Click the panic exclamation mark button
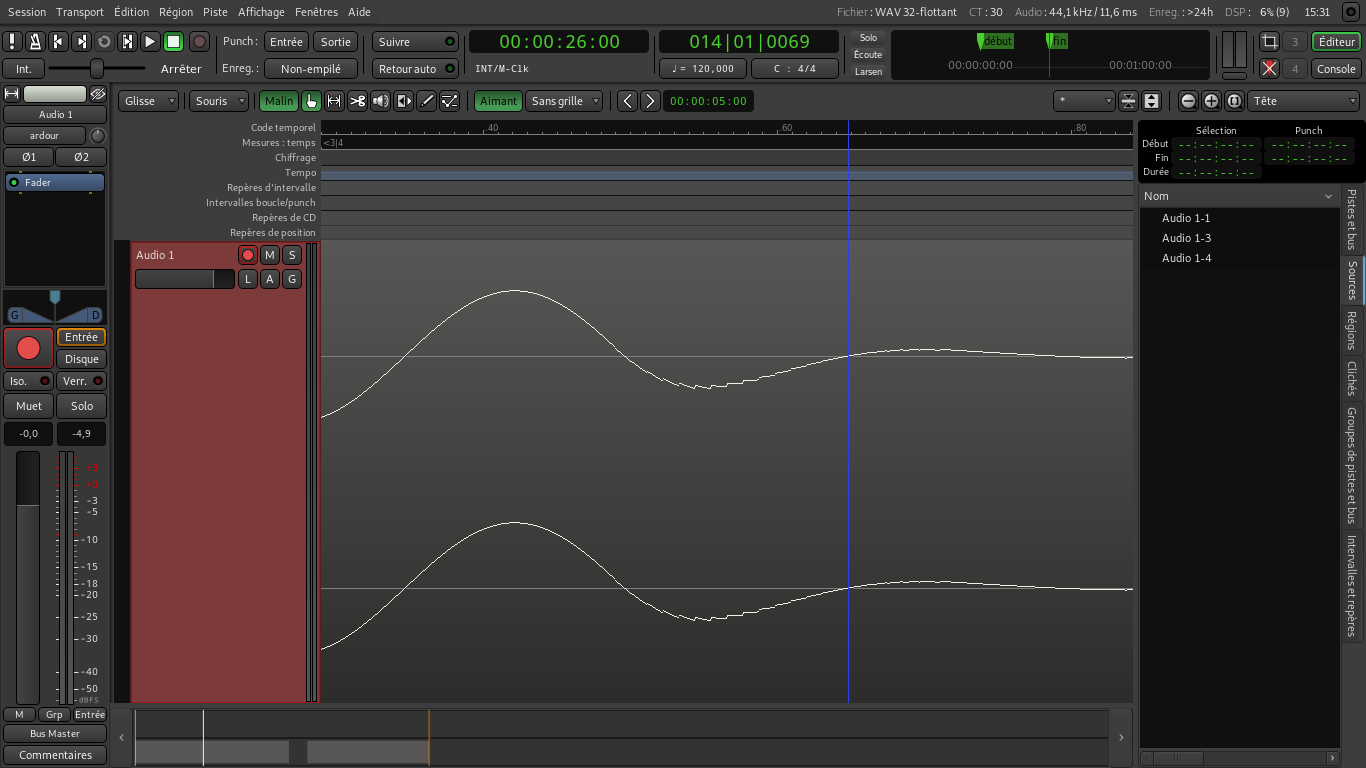 pos(12,41)
